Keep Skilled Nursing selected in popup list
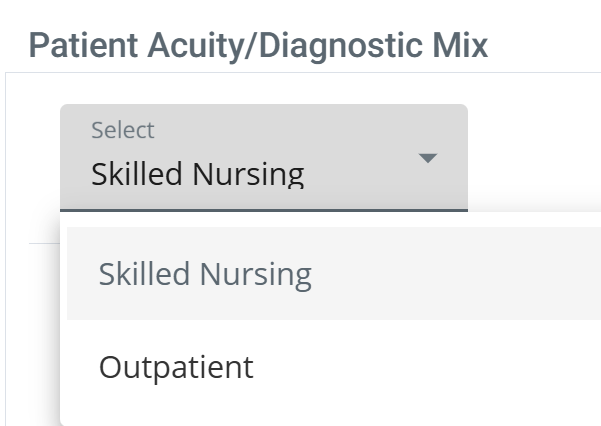The width and height of the screenshot is (601, 426). coord(205,274)
